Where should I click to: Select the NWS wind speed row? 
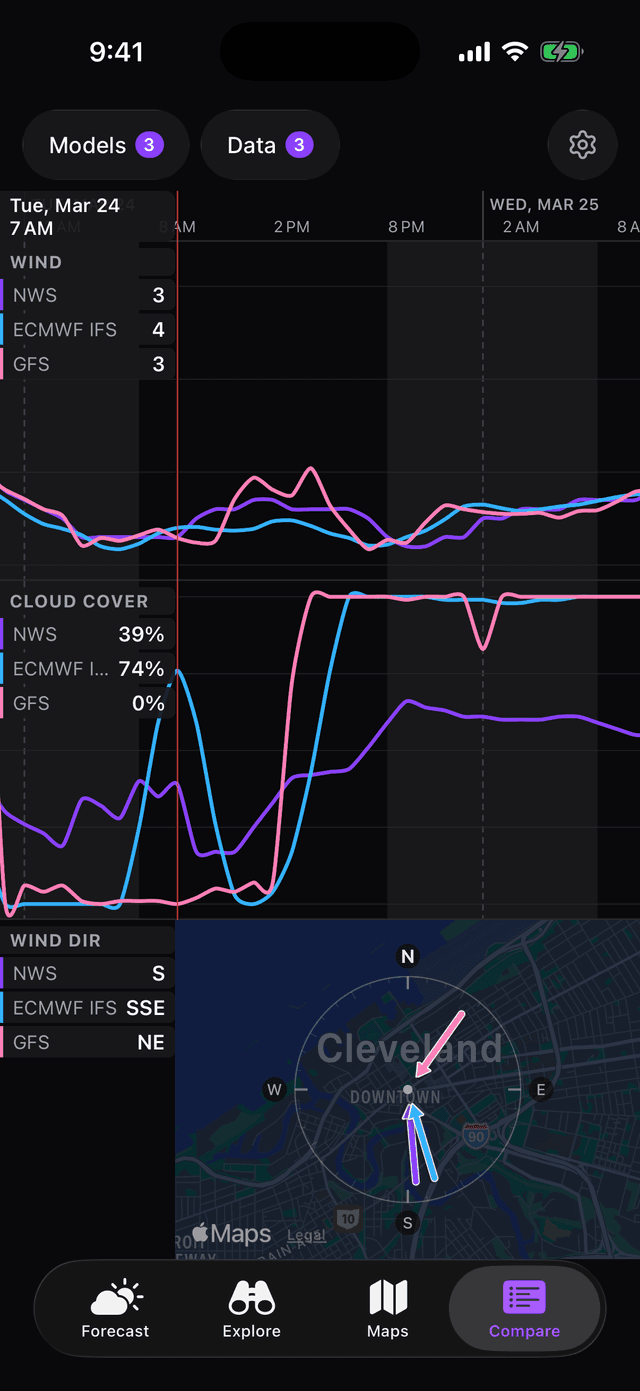click(x=88, y=295)
